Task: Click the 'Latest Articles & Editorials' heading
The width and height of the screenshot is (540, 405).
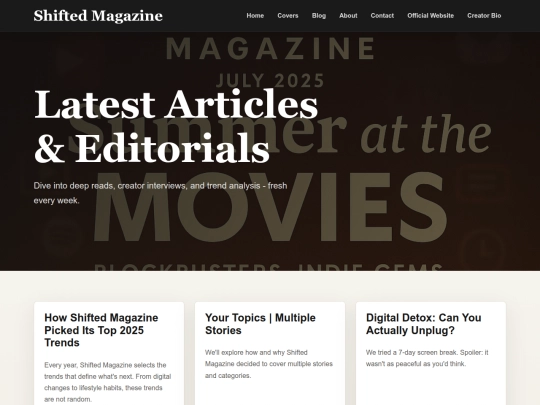Action: 176,126
